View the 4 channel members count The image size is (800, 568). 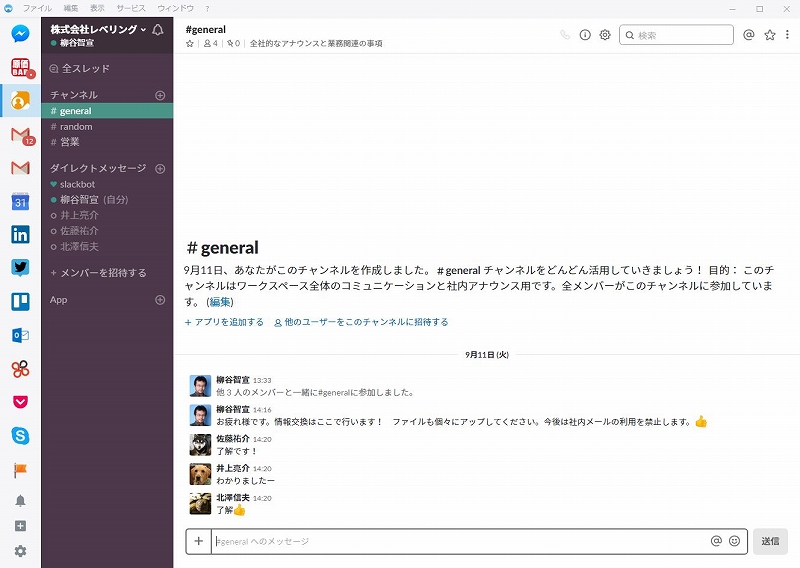211,43
